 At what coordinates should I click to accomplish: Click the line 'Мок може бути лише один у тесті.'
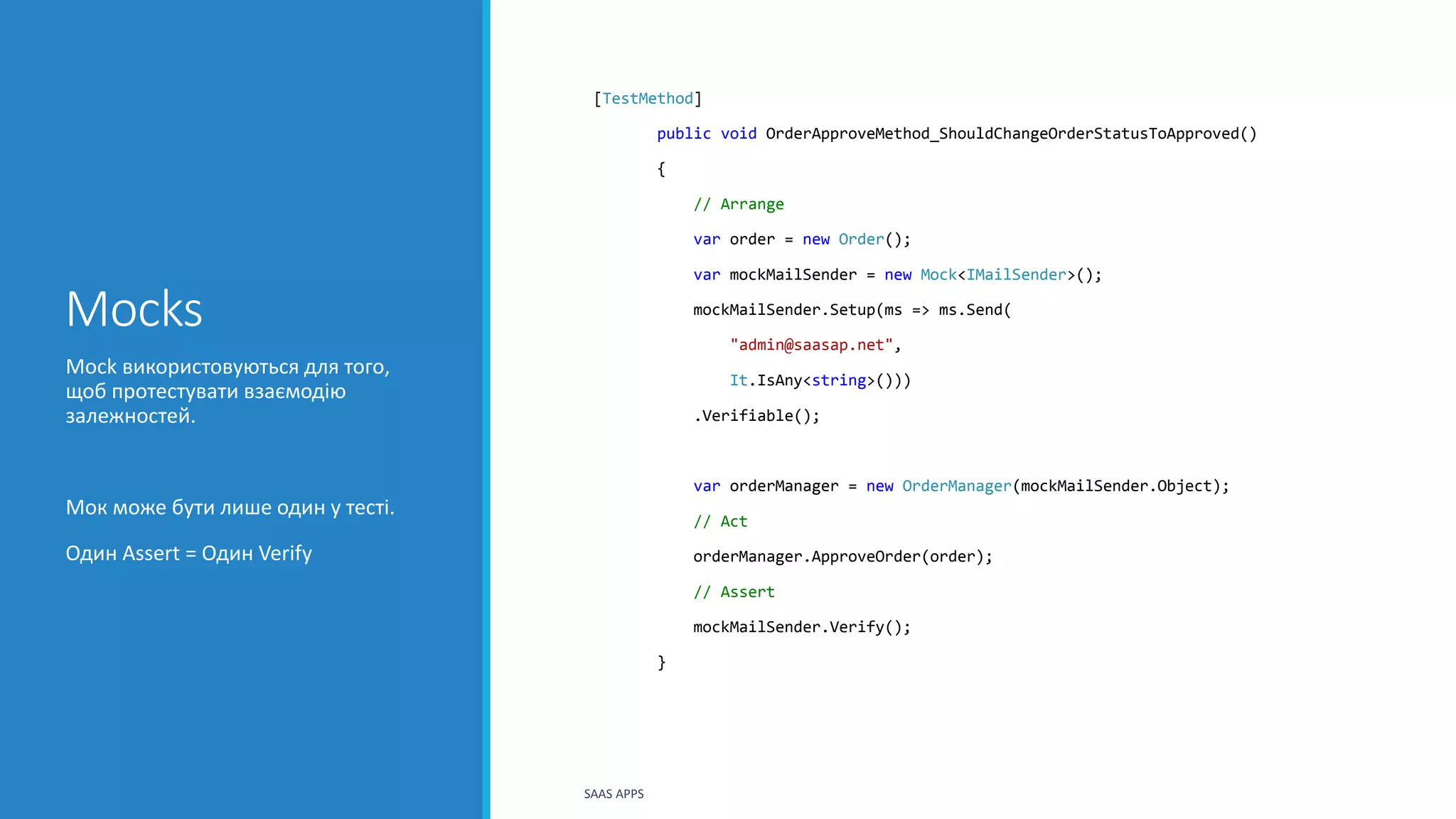pyautogui.click(x=230, y=508)
